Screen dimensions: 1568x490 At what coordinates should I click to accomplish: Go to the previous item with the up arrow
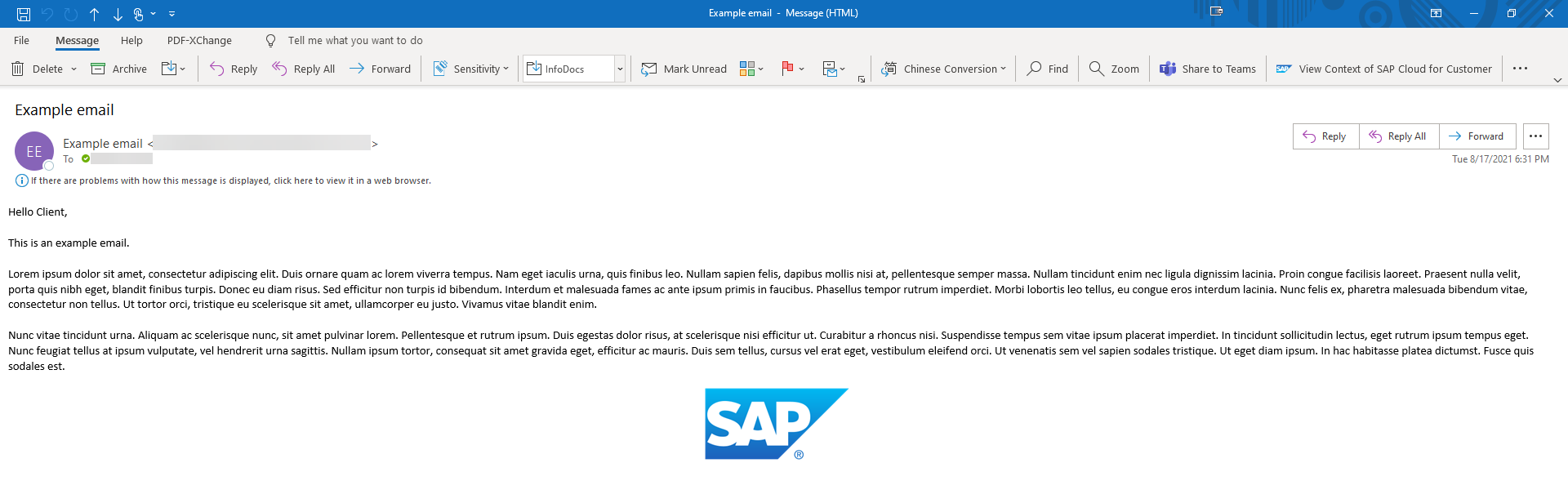pyautogui.click(x=95, y=14)
